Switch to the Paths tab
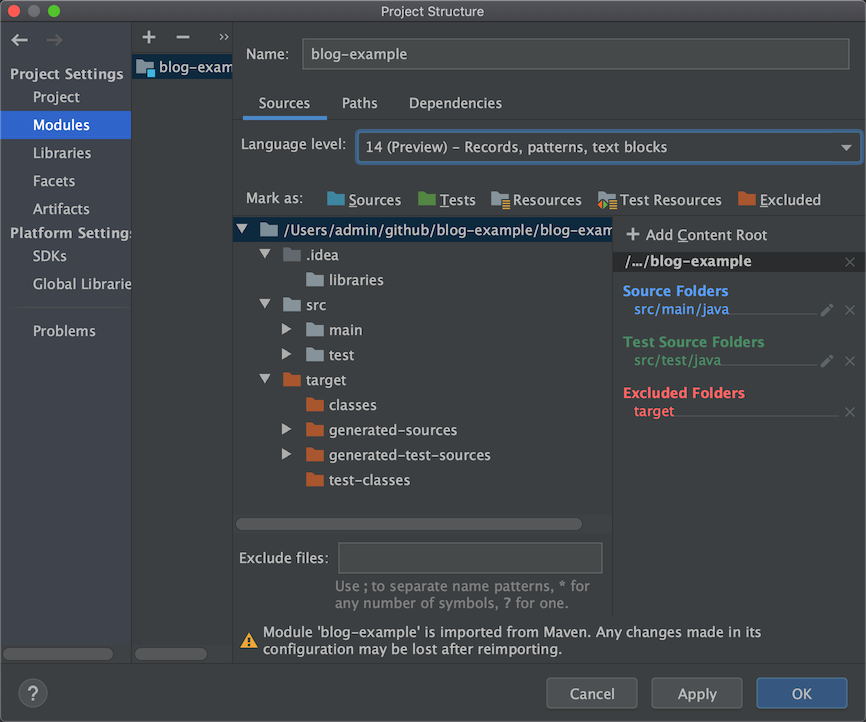Image resolution: width=866 pixels, height=722 pixels. click(359, 103)
